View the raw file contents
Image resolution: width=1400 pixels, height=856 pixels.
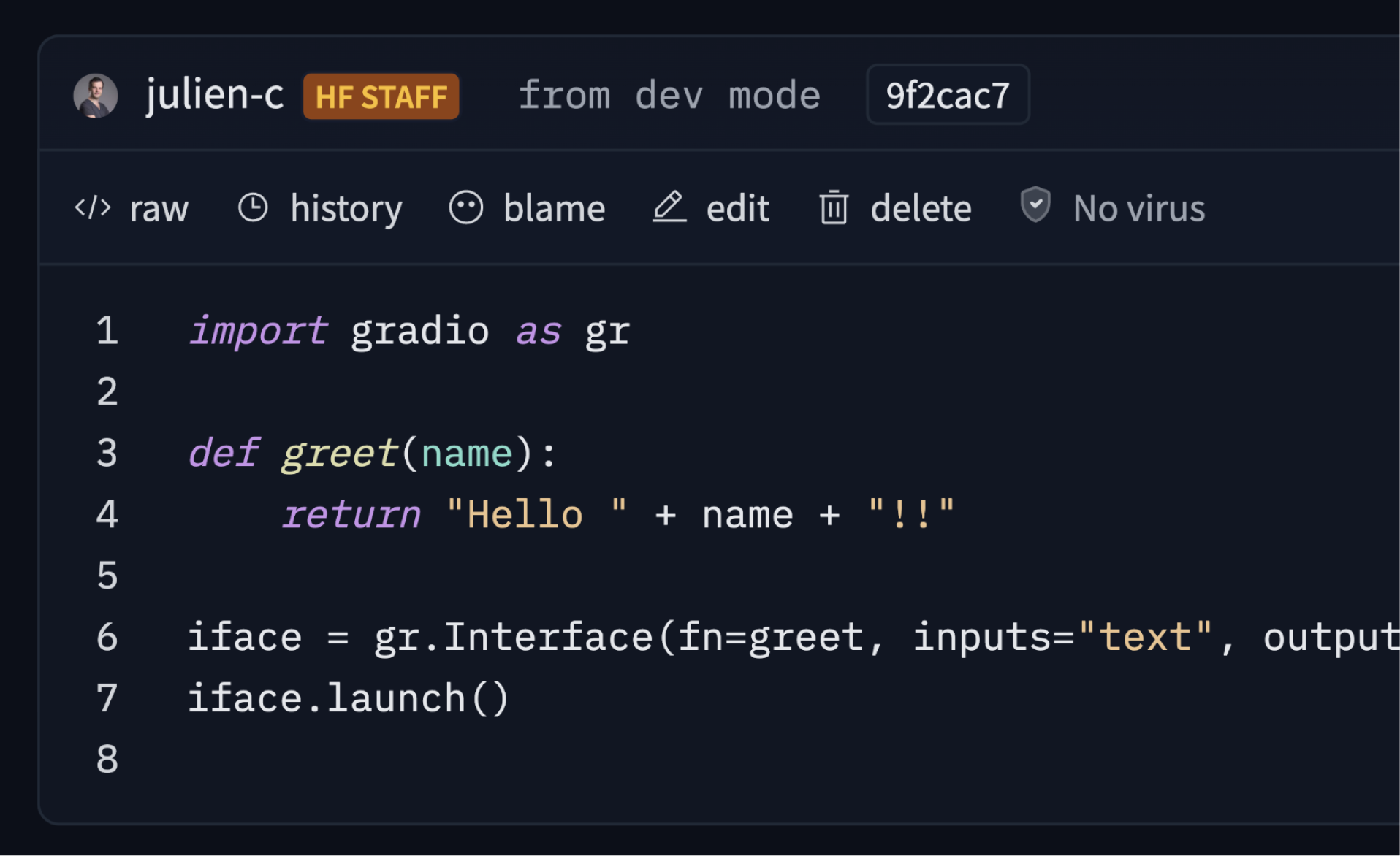pyautogui.click(x=158, y=209)
